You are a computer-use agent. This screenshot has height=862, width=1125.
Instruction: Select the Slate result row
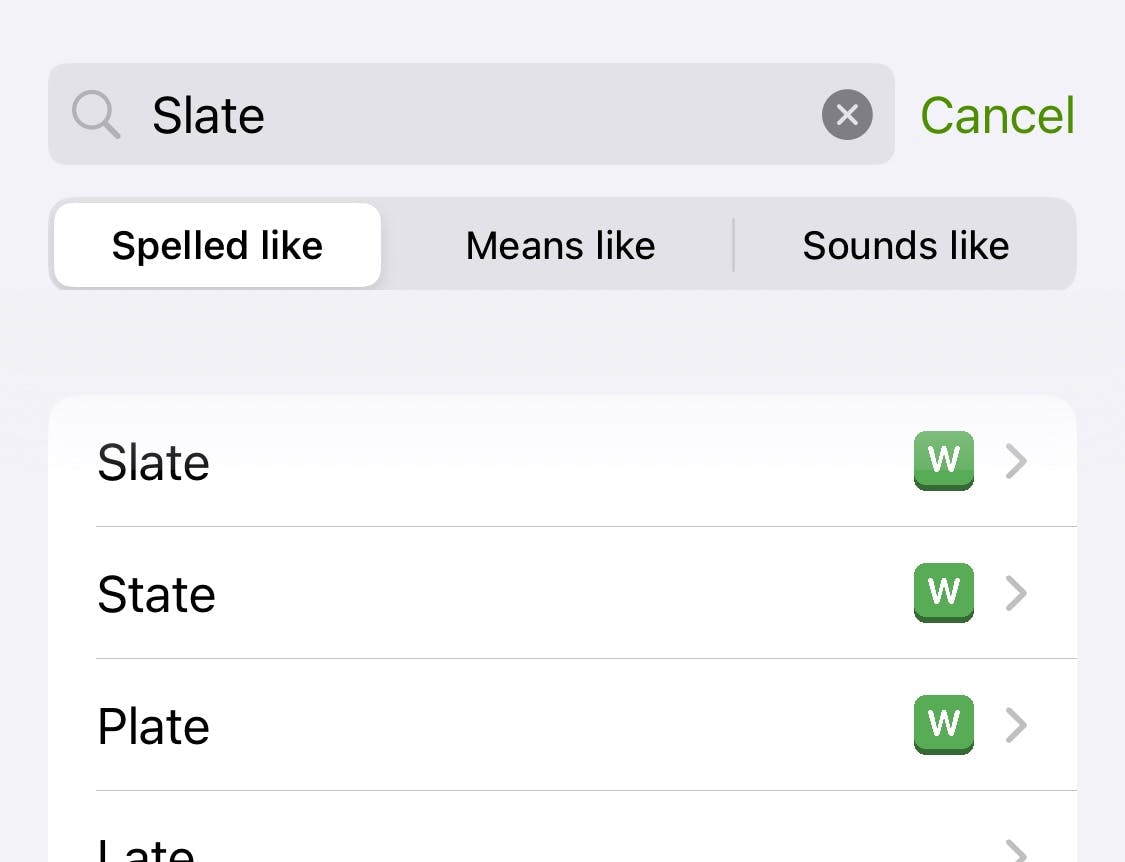[562, 461]
